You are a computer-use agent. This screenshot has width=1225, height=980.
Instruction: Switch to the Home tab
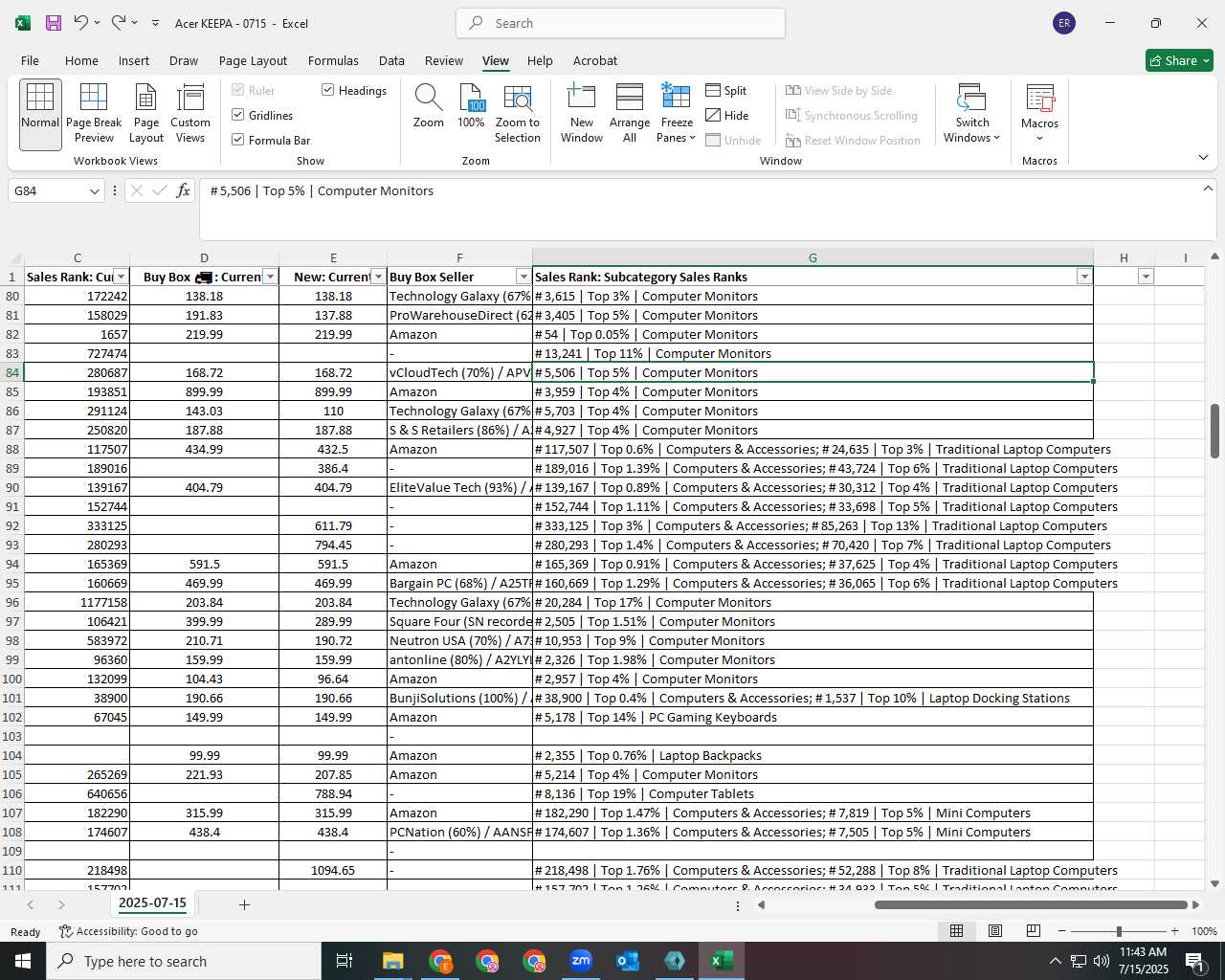[x=81, y=60]
